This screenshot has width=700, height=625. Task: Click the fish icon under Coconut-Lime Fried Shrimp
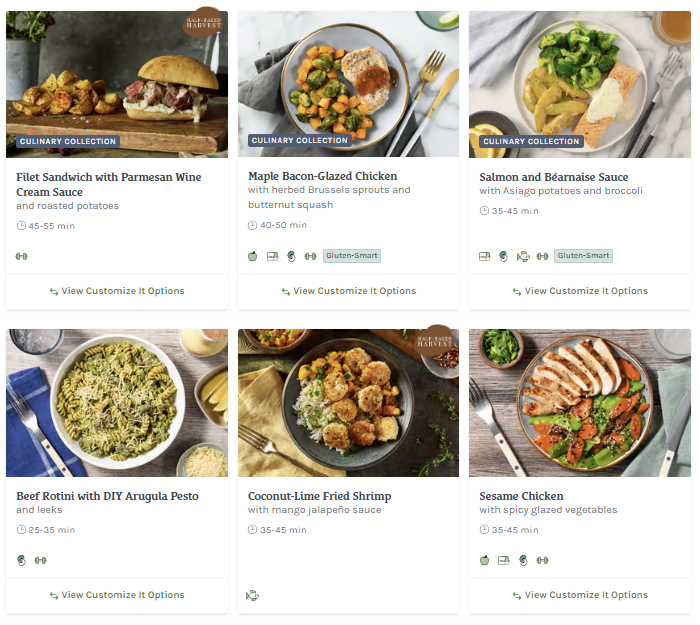253,595
